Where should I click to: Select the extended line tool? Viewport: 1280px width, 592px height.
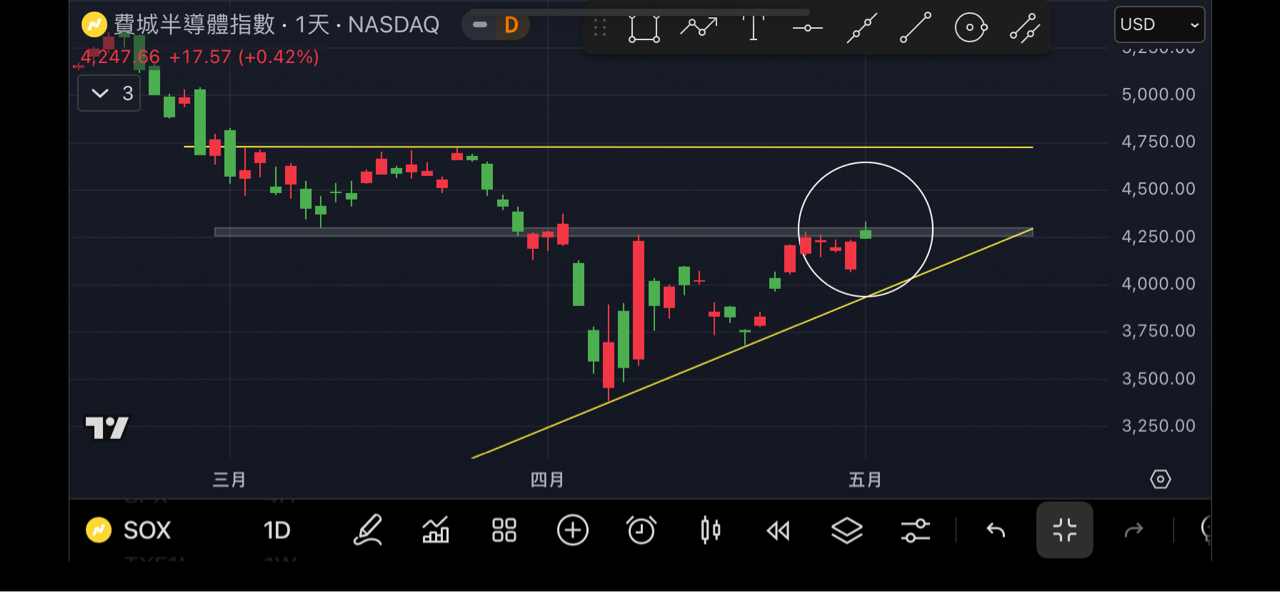pos(862,28)
